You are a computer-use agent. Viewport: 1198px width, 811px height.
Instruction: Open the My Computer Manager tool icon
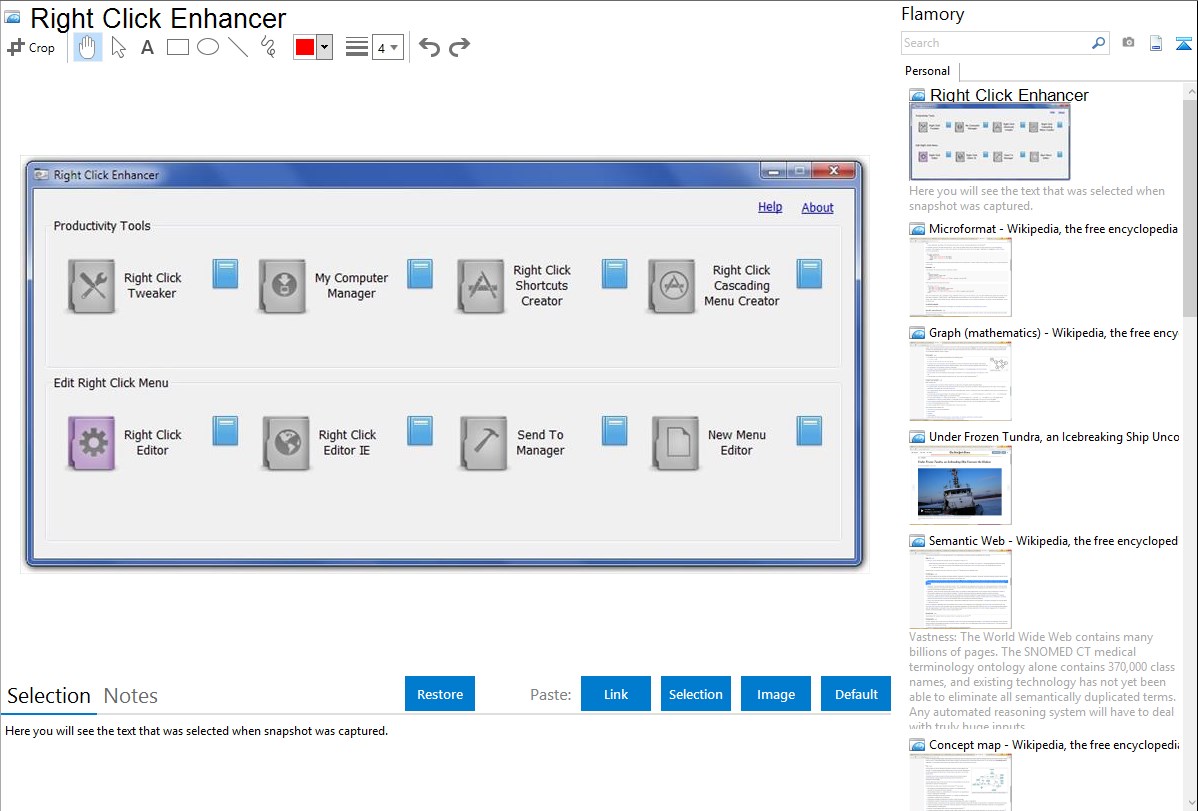point(283,286)
